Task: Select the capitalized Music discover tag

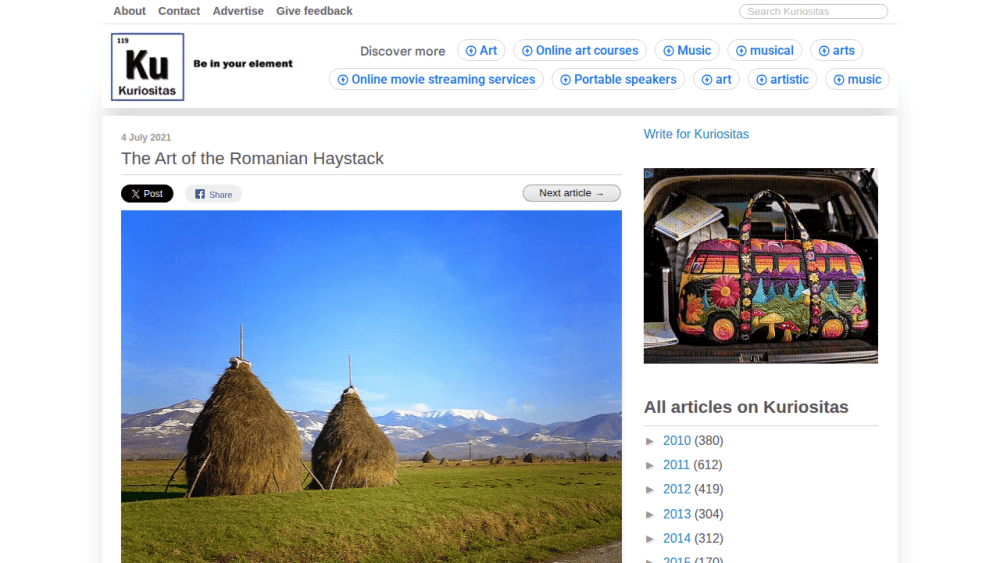Action: tap(687, 50)
